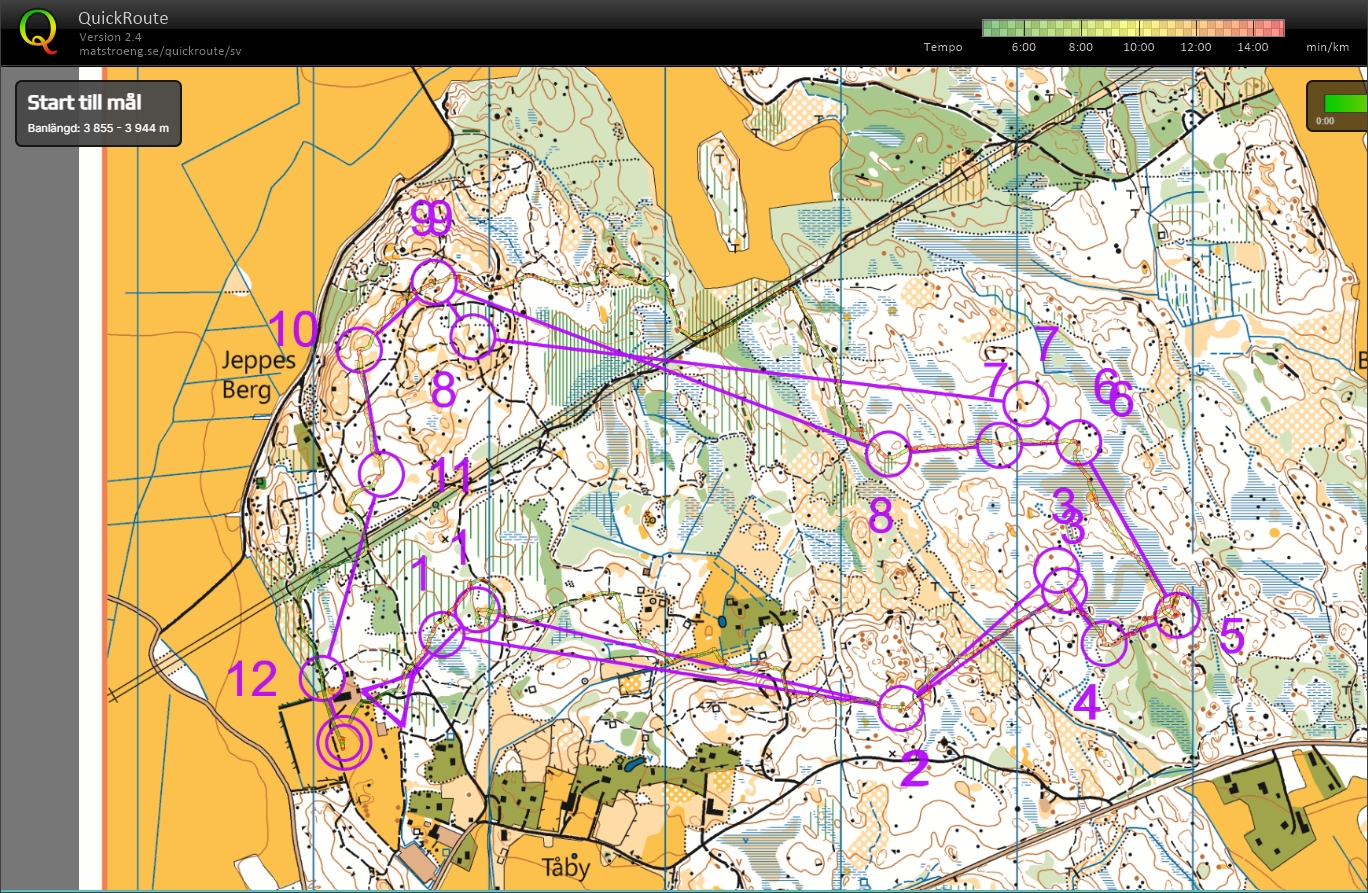1368x893 pixels.
Task: Click the Version 2.4 label
Action: pos(110,37)
